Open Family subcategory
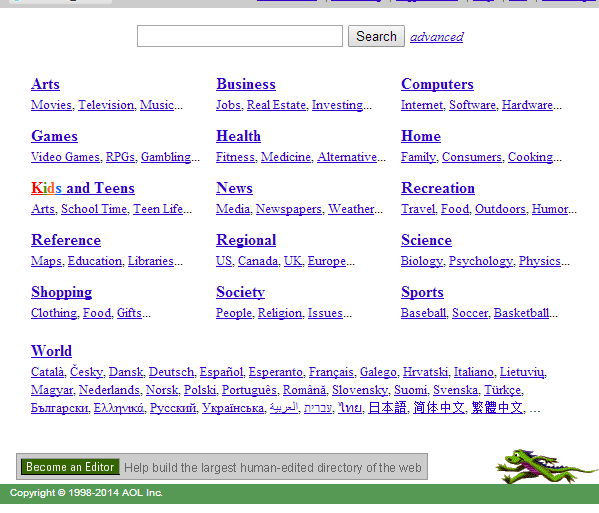 click(x=418, y=157)
